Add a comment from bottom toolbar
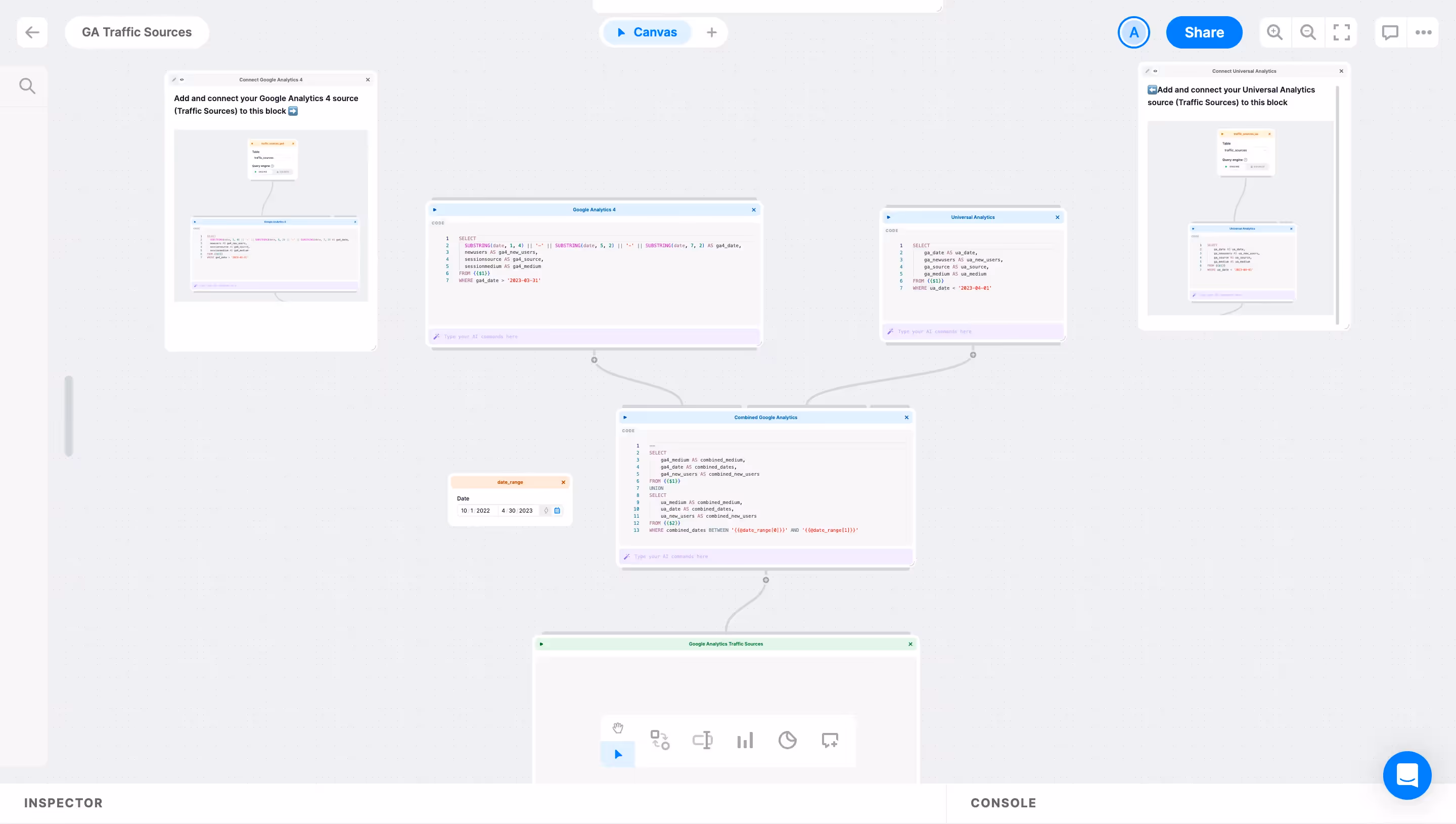1456x824 pixels. (x=830, y=740)
